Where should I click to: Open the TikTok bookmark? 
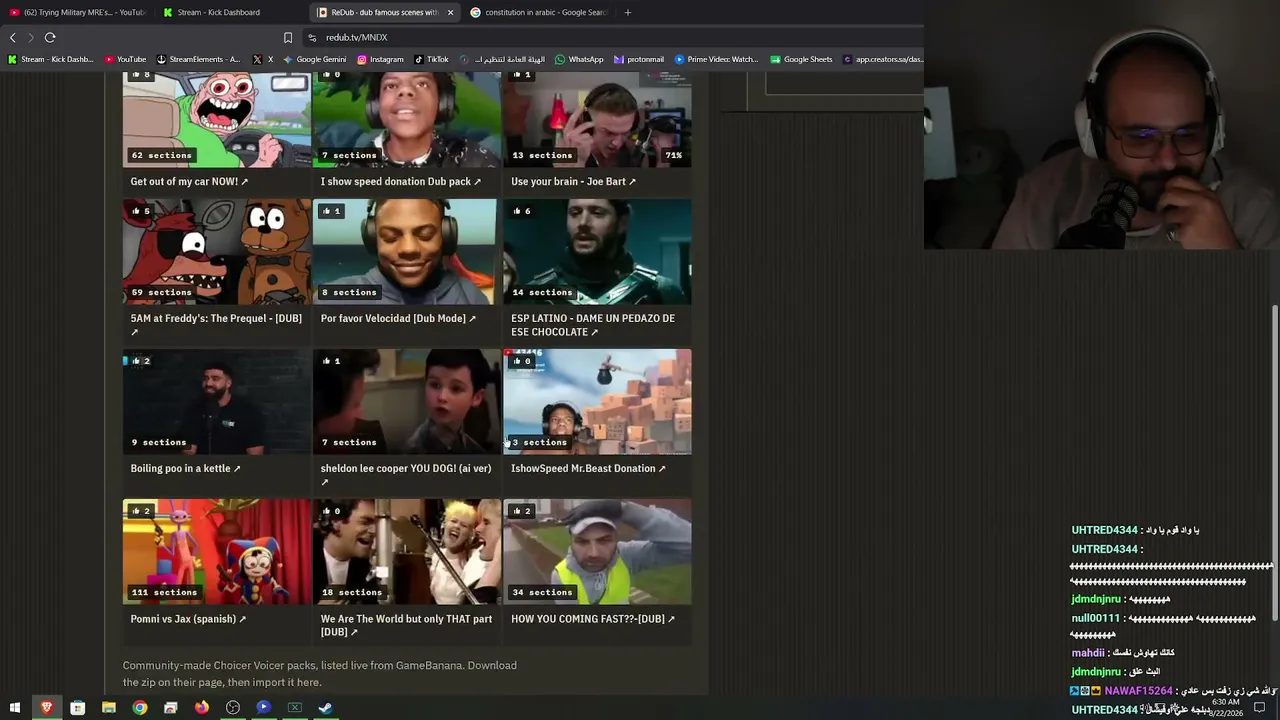coord(431,59)
